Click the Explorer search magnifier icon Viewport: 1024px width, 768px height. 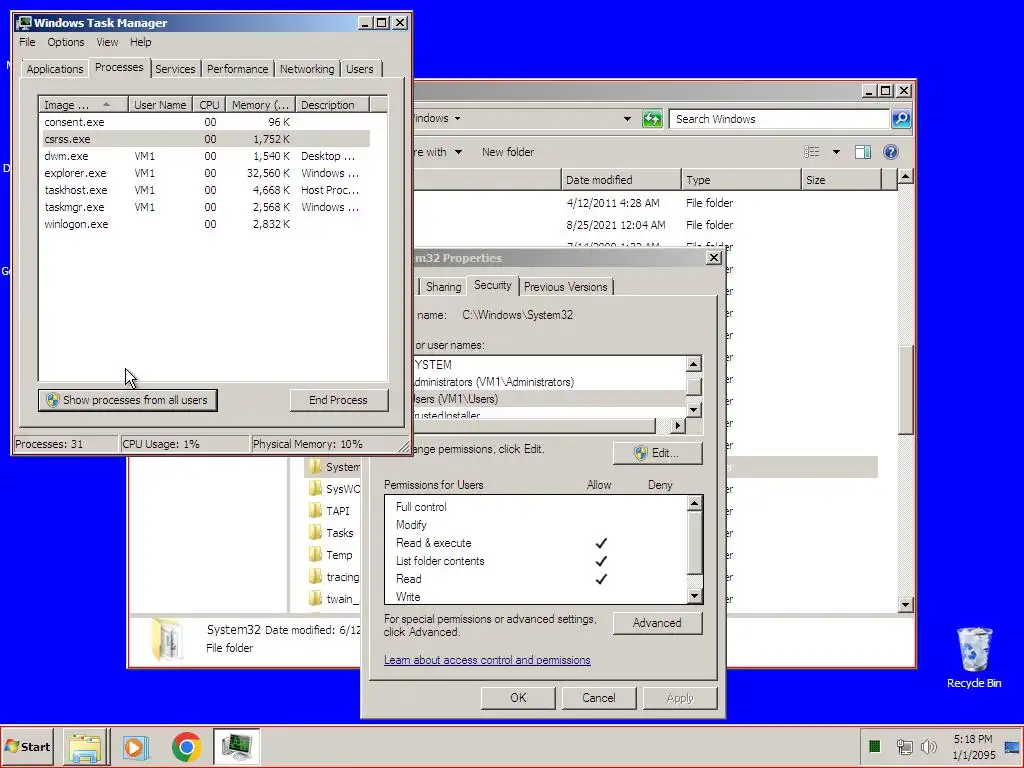[901, 119]
